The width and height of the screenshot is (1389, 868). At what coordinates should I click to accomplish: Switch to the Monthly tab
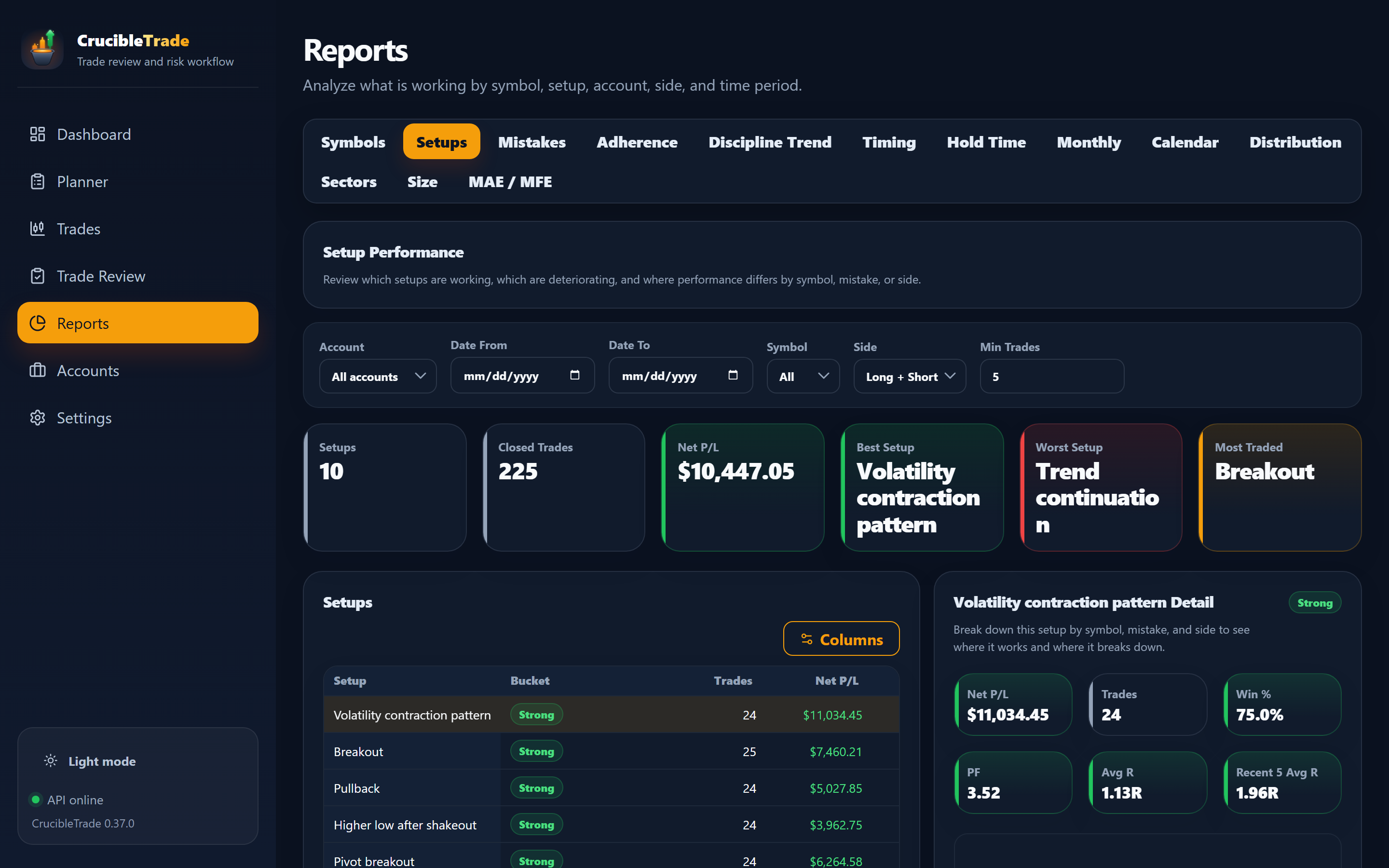click(x=1089, y=142)
